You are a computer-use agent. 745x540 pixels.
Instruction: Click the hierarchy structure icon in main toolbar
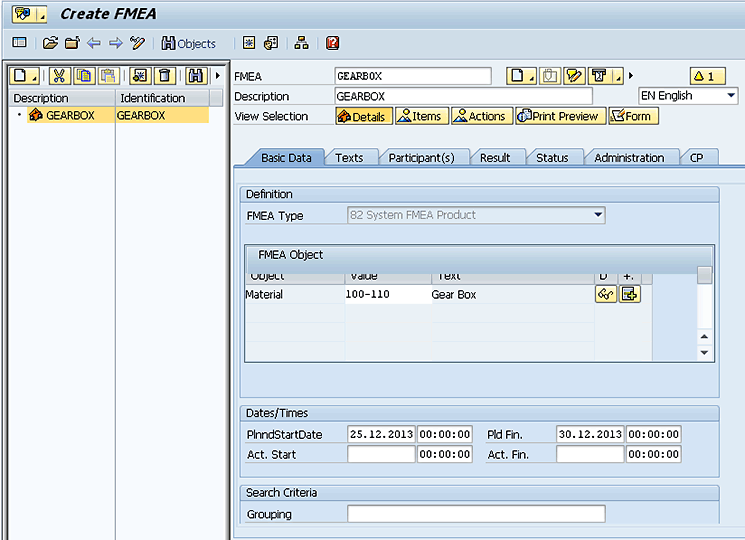pyautogui.click(x=301, y=43)
